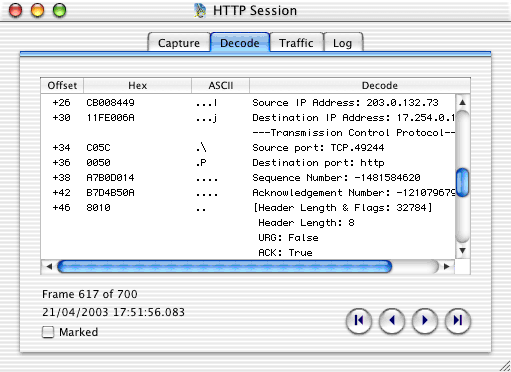Viewport: 511px width, 372px height.
Task: Select hex value A7B0D014
Action: (x=110, y=178)
